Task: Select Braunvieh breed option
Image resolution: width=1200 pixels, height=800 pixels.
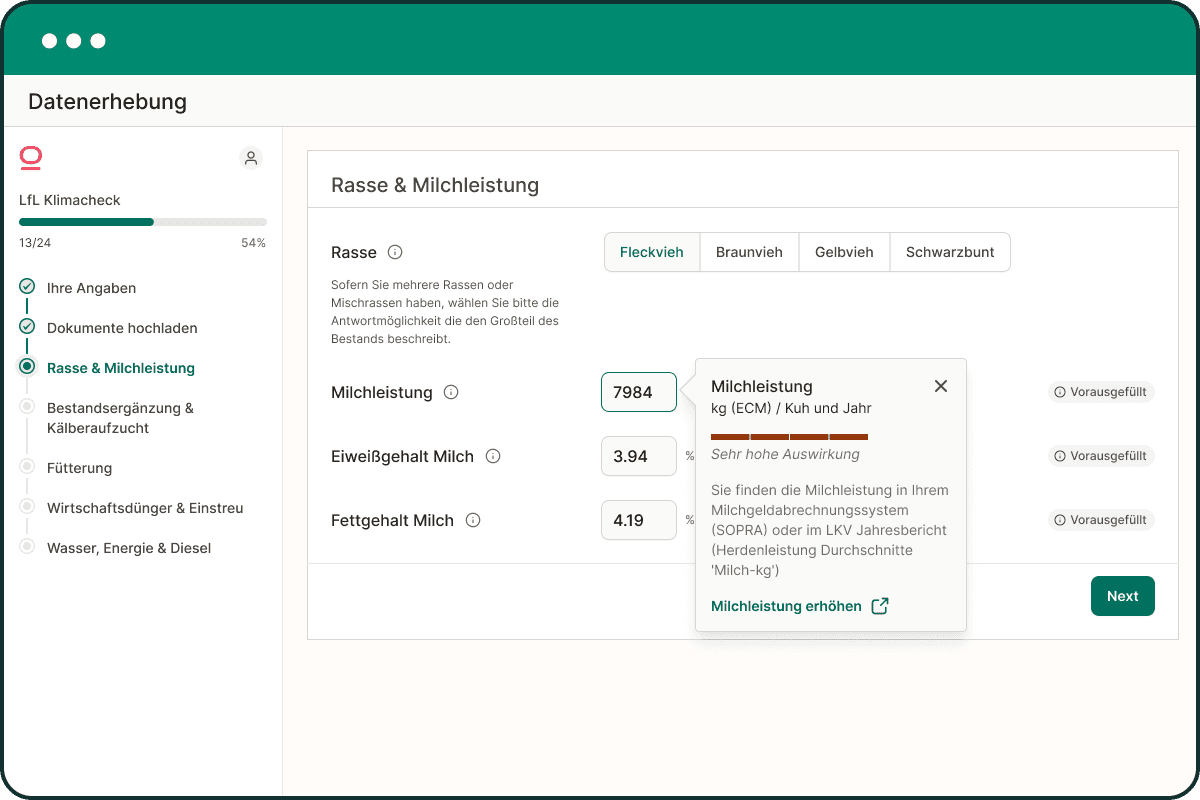Action: click(x=749, y=252)
